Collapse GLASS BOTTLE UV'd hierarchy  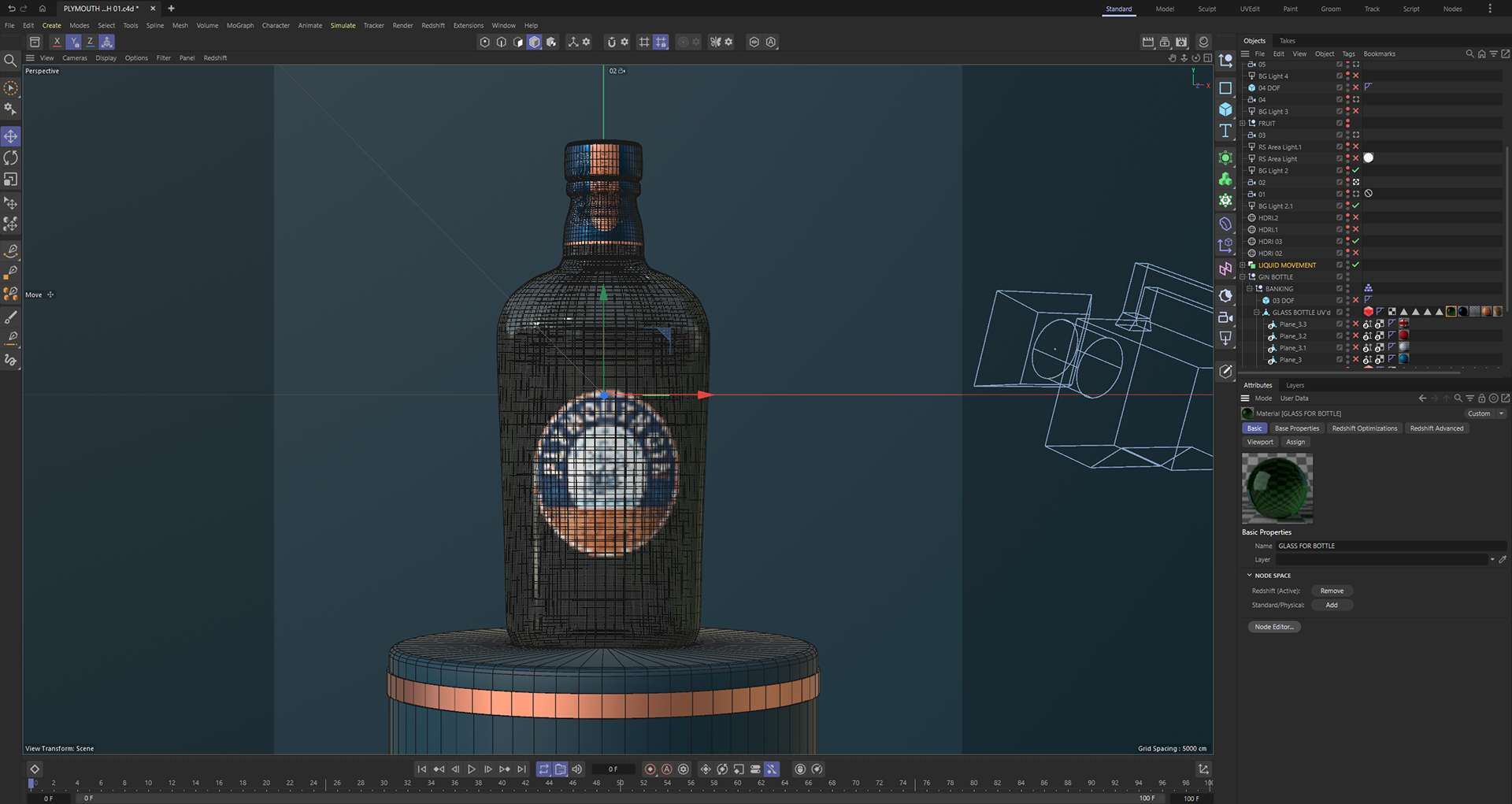1257,313
